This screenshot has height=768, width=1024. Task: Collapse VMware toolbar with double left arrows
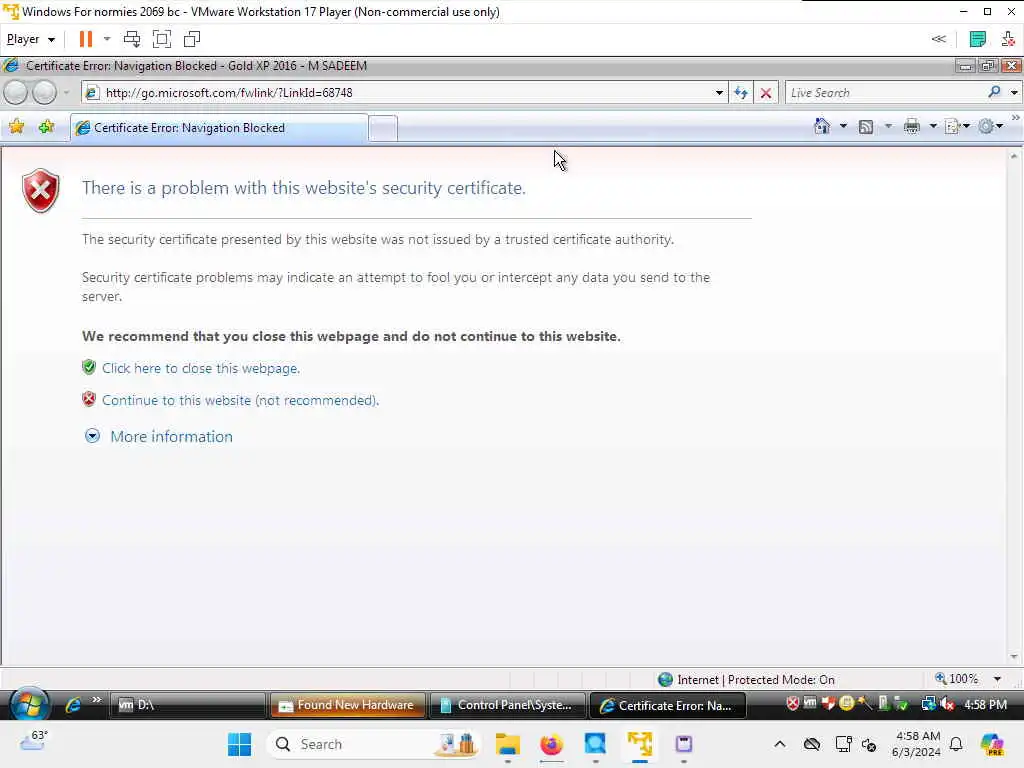tap(938, 39)
